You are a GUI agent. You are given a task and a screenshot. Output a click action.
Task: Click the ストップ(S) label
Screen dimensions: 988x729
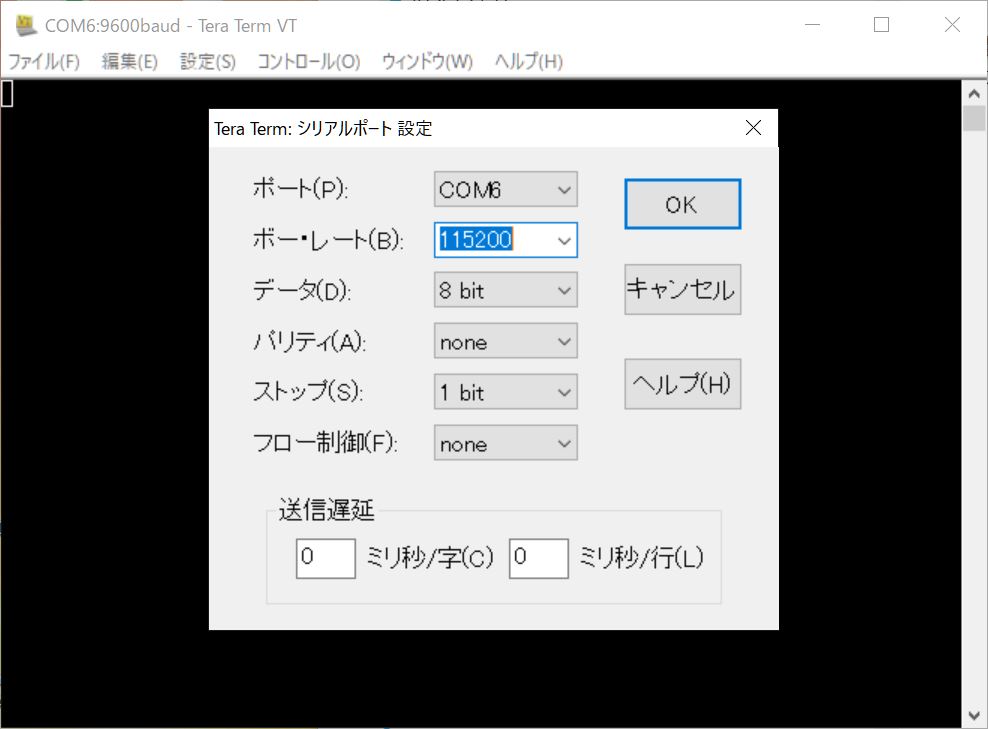point(307,391)
